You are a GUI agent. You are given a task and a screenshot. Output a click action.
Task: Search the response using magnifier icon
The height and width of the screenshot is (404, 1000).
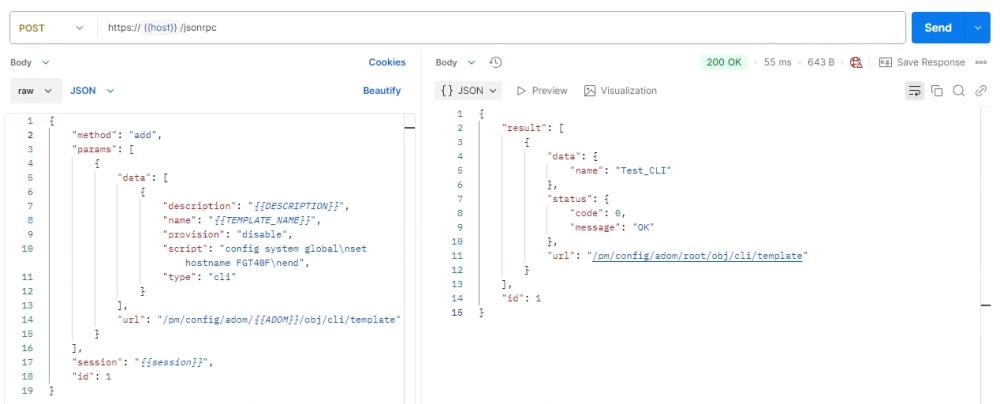959,91
